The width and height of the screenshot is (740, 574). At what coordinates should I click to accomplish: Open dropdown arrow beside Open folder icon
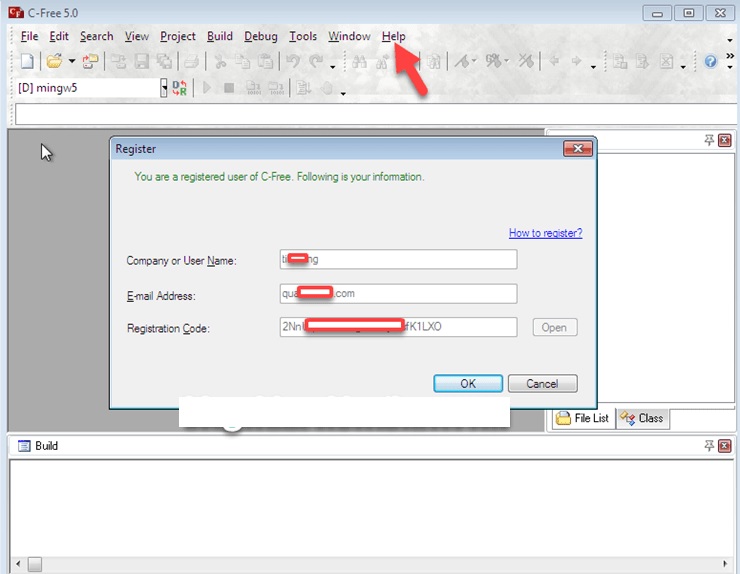coord(72,62)
